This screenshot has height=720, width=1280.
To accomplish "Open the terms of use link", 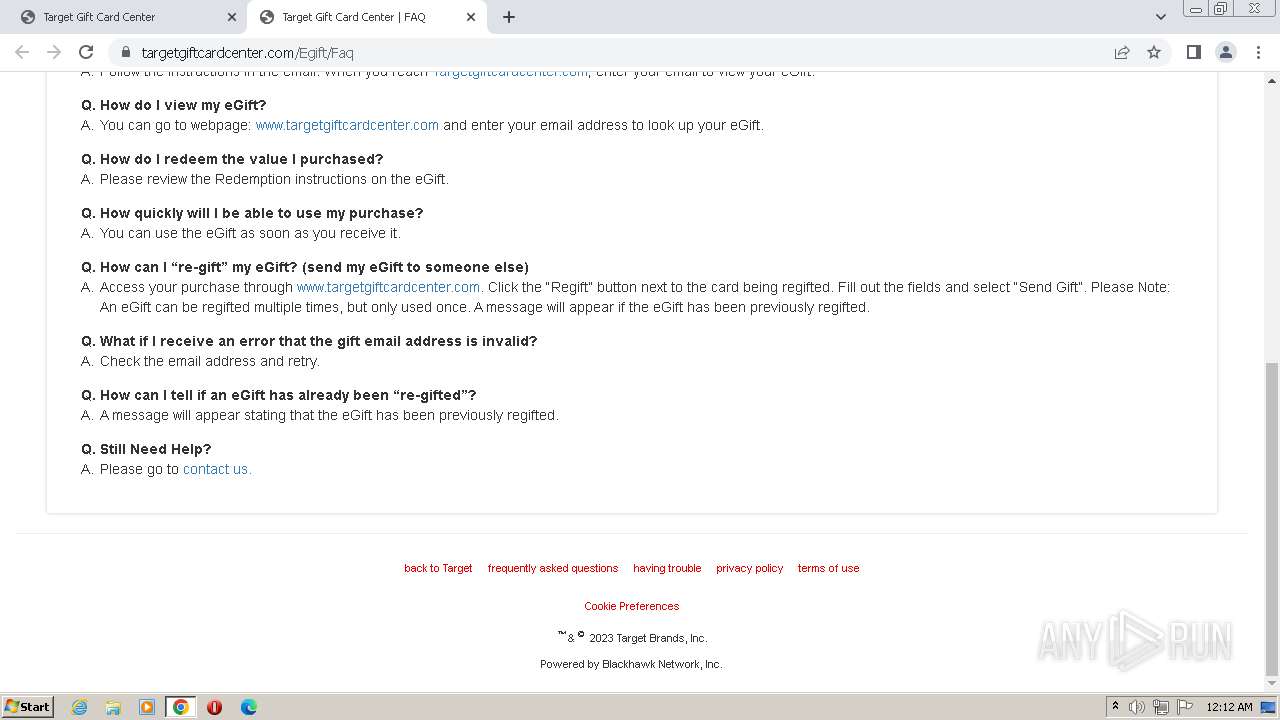I will tap(828, 568).
